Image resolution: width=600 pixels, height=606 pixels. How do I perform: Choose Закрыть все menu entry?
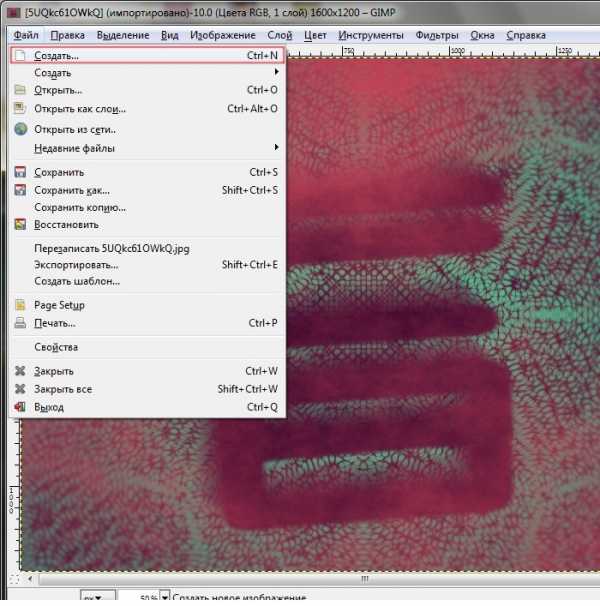click(147, 389)
